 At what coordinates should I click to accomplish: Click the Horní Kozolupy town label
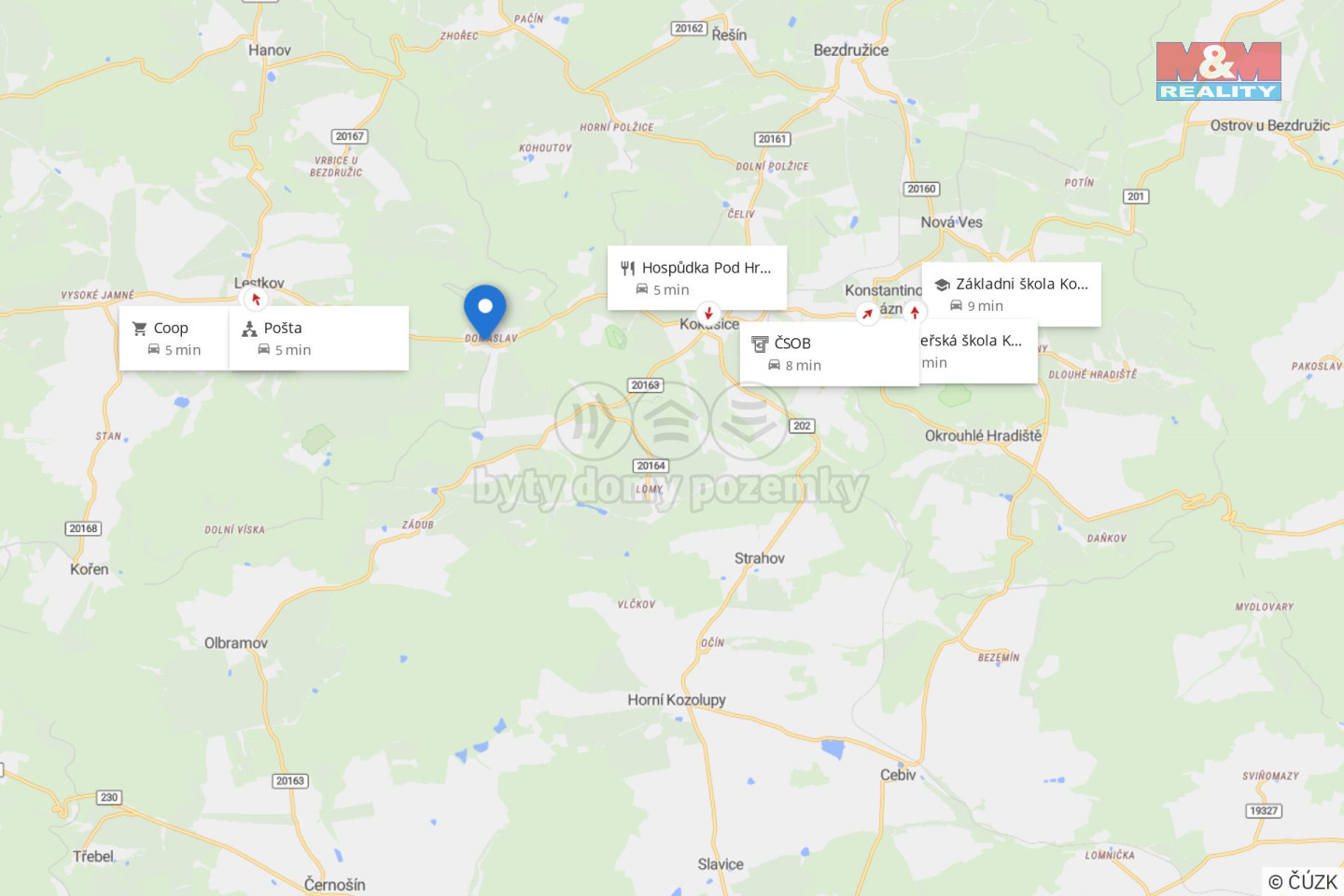677,700
